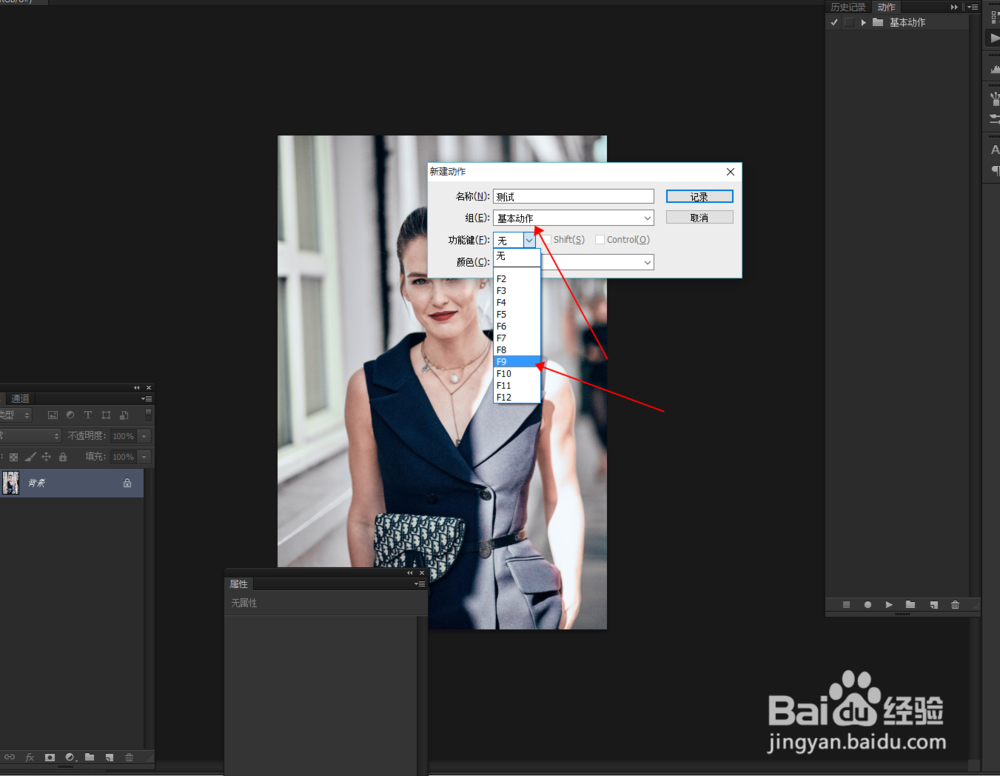Open the Histogram panel icon

pos(995,69)
